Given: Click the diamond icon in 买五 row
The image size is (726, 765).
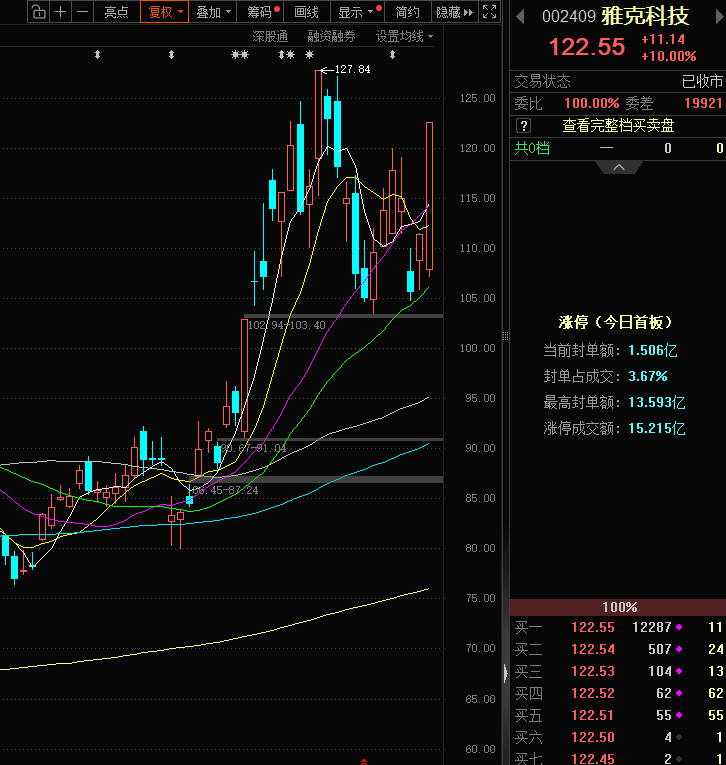Looking at the screenshot, I should [x=679, y=715].
